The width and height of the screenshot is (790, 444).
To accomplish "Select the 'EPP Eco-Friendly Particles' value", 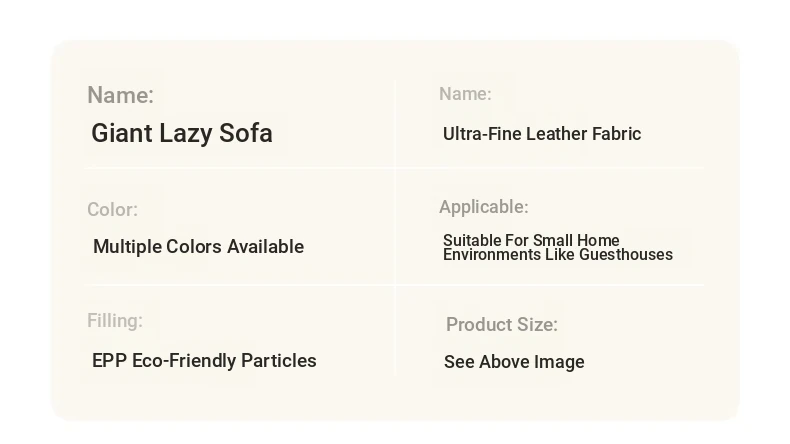I will coord(204,361).
